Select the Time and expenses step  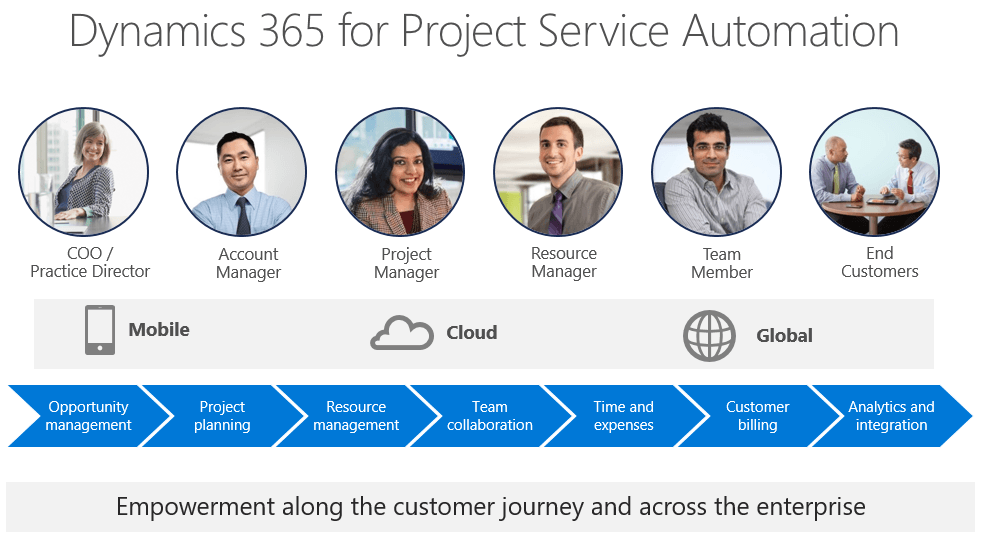pos(623,416)
